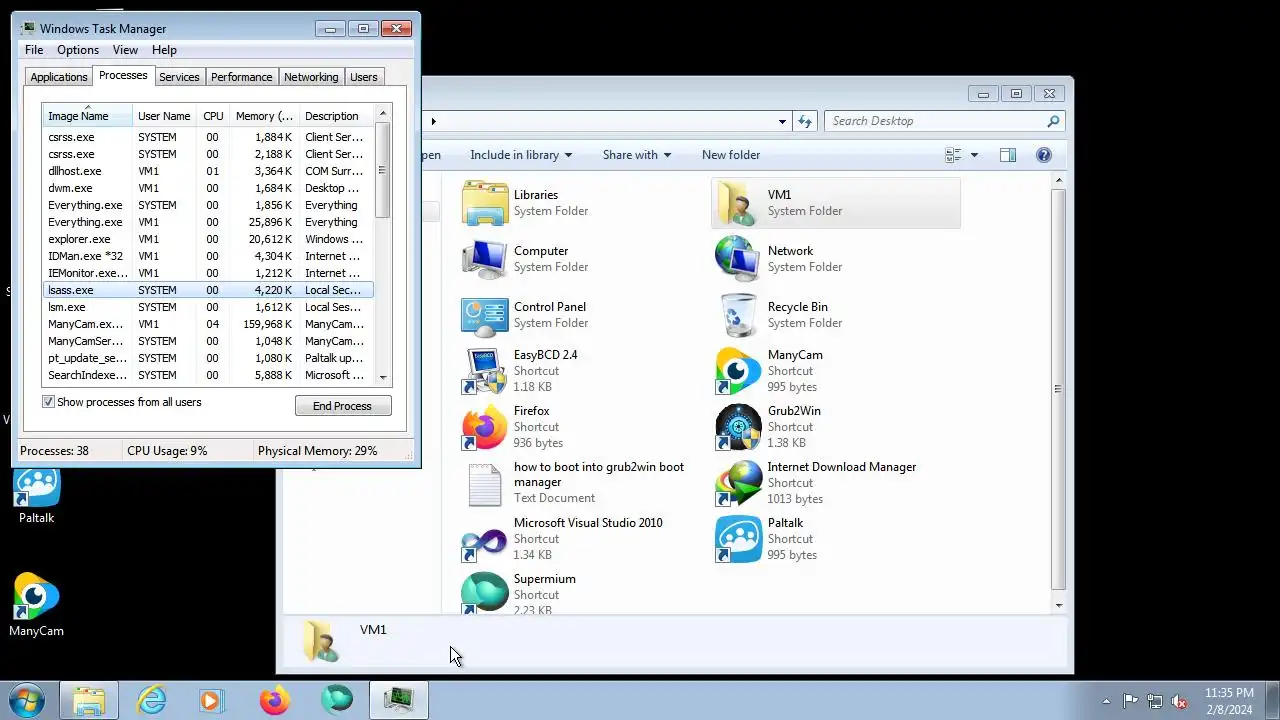This screenshot has width=1280, height=720.
Task: Switch to the Users tab
Action: (x=364, y=77)
